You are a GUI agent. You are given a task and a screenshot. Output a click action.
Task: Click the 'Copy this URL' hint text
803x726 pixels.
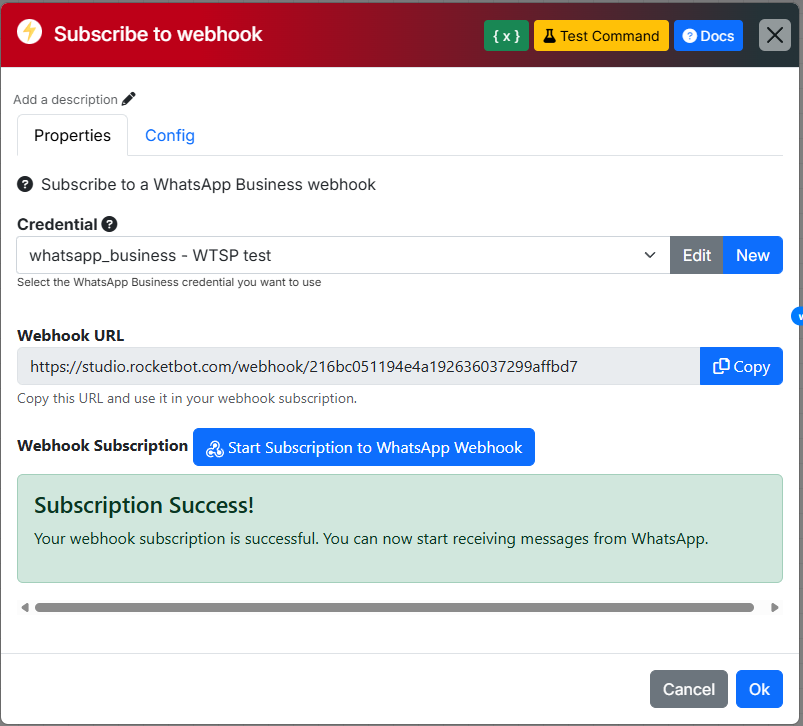coord(187,398)
